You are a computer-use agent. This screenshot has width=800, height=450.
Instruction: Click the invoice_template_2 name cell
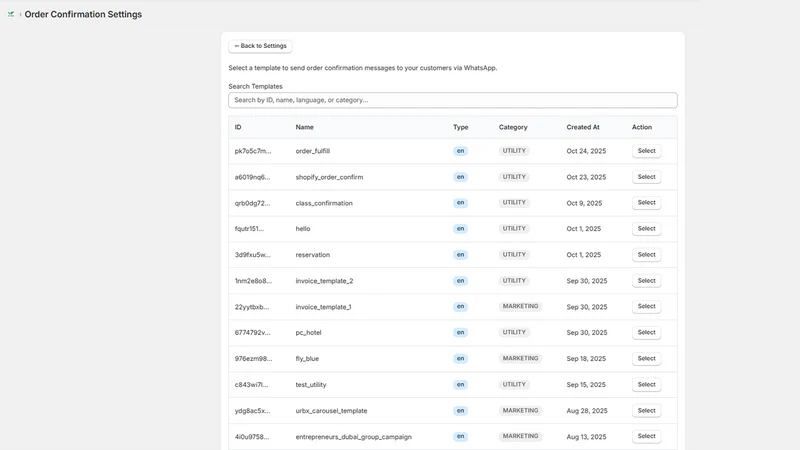point(324,281)
